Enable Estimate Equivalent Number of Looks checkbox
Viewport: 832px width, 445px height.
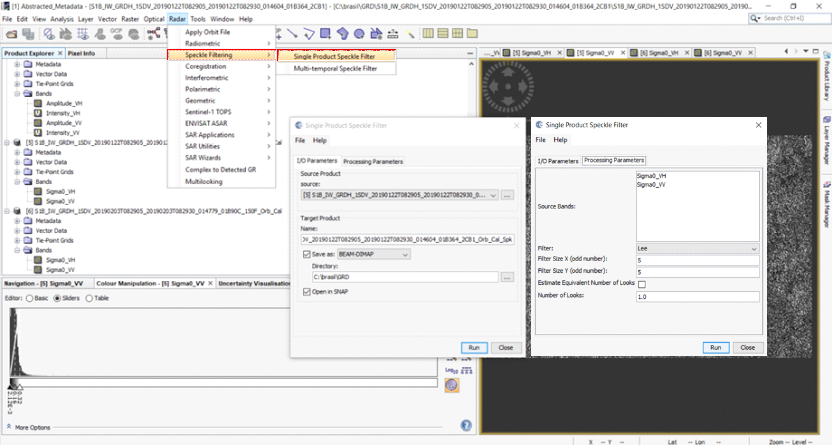642,284
